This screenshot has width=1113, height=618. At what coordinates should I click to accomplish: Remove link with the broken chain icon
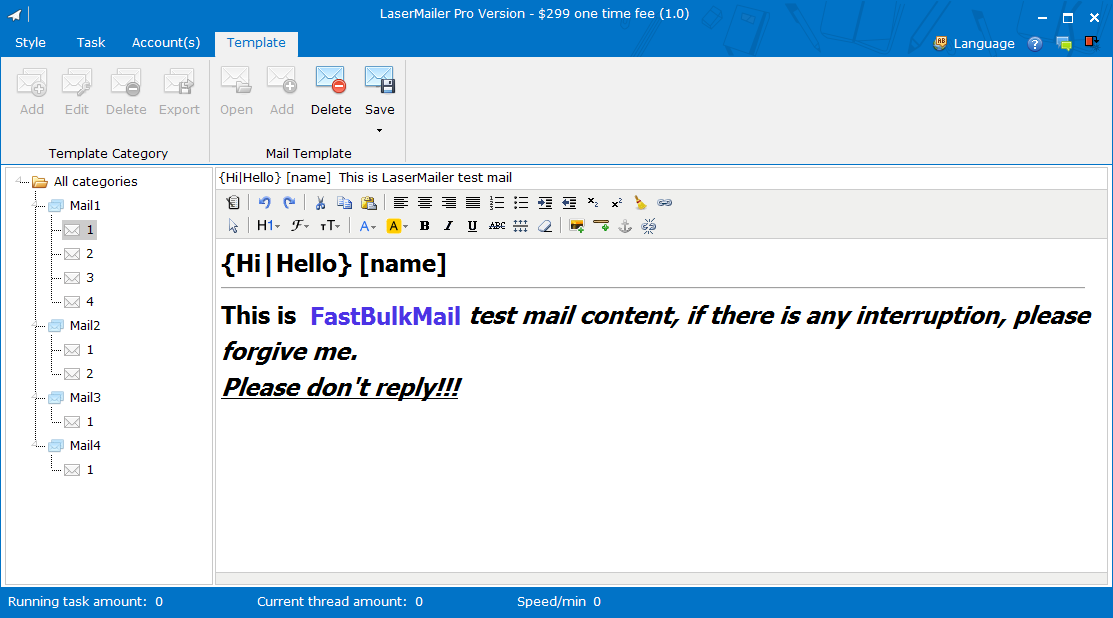point(649,226)
